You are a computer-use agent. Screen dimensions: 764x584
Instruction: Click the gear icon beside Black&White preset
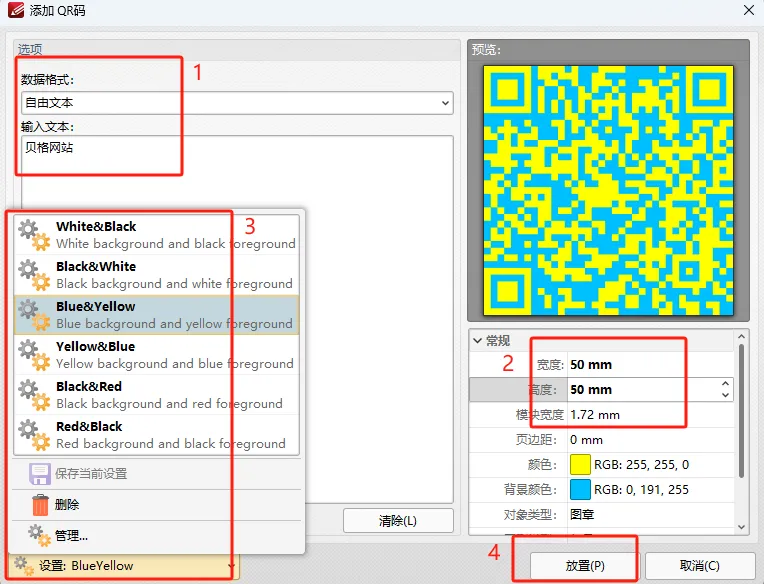34,275
